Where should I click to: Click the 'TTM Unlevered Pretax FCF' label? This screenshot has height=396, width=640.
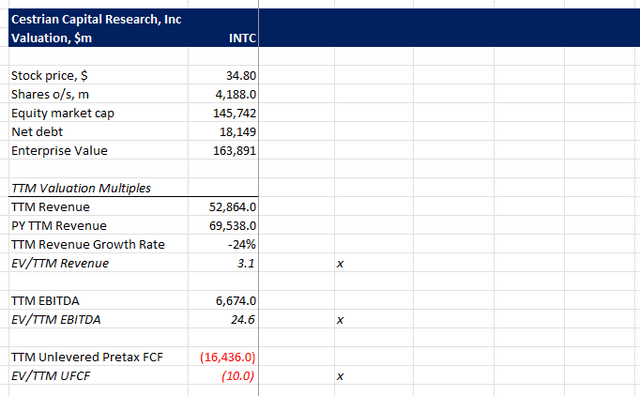pos(87,357)
